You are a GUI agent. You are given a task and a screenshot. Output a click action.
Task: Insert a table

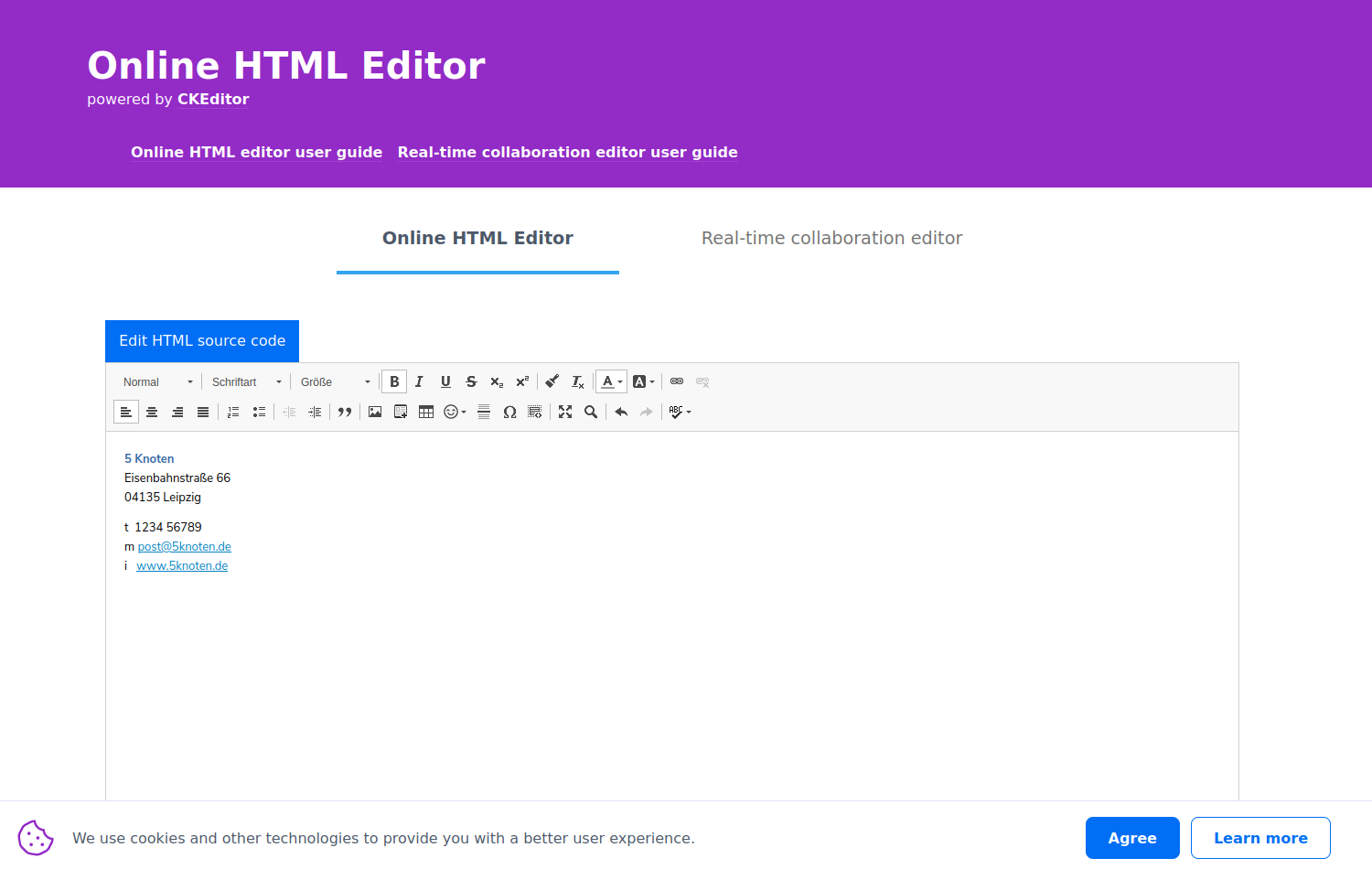pyautogui.click(x=426, y=412)
